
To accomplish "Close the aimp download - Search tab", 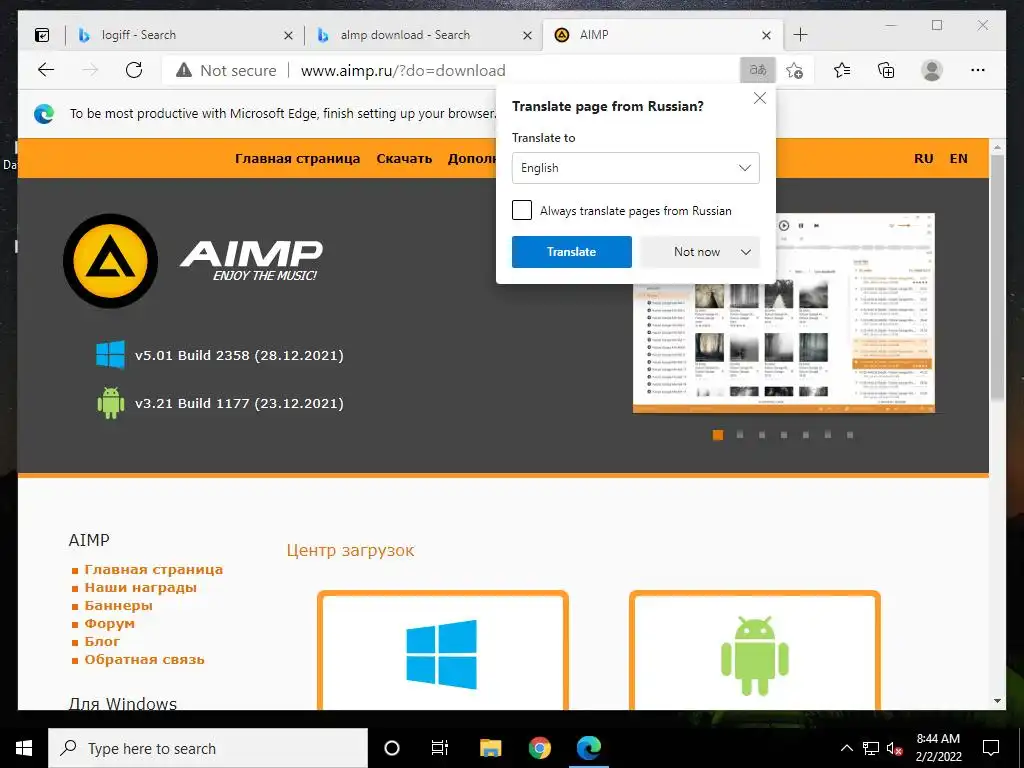I will [x=528, y=35].
